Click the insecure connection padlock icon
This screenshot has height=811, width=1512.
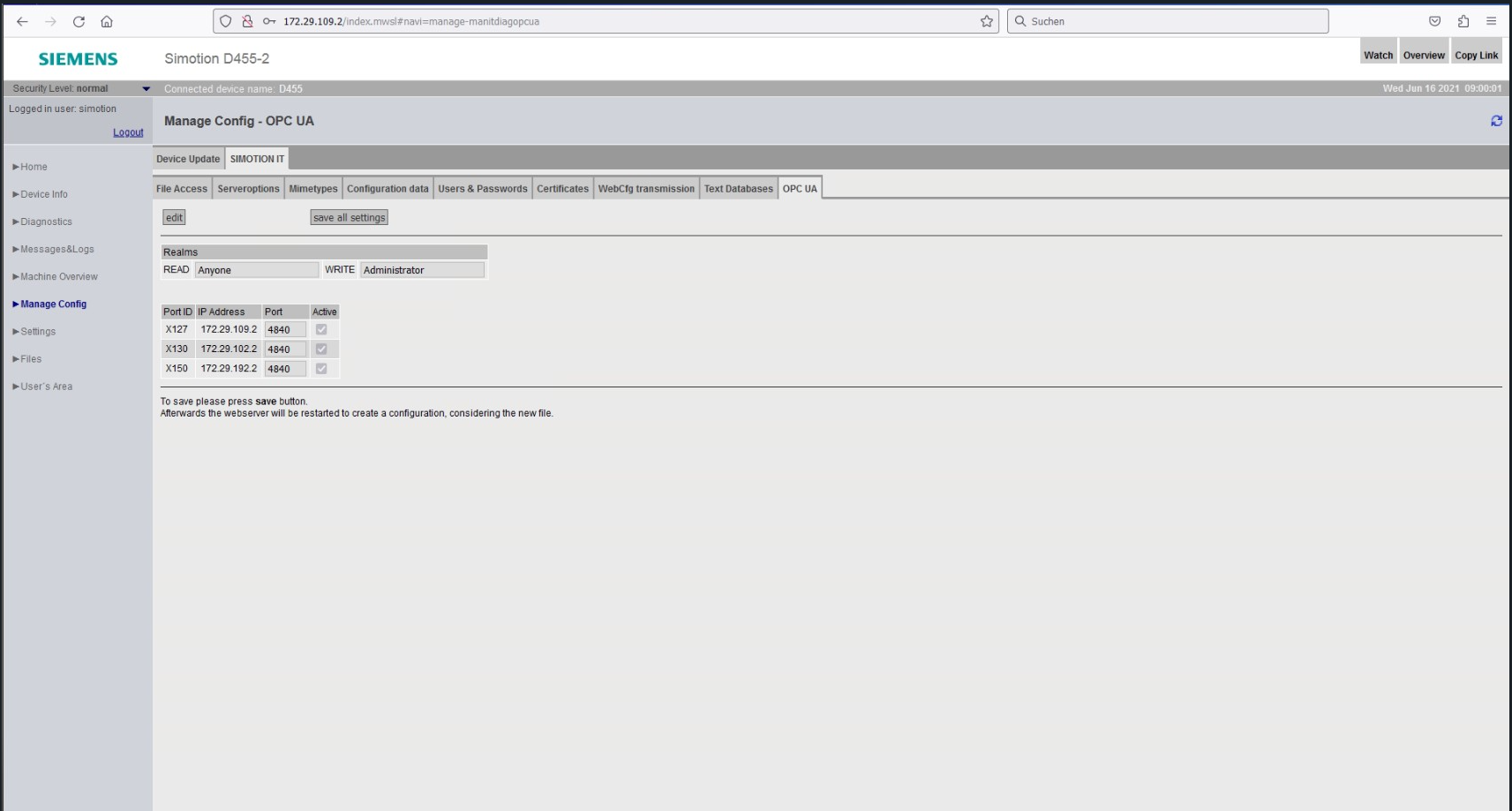click(248, 21)
